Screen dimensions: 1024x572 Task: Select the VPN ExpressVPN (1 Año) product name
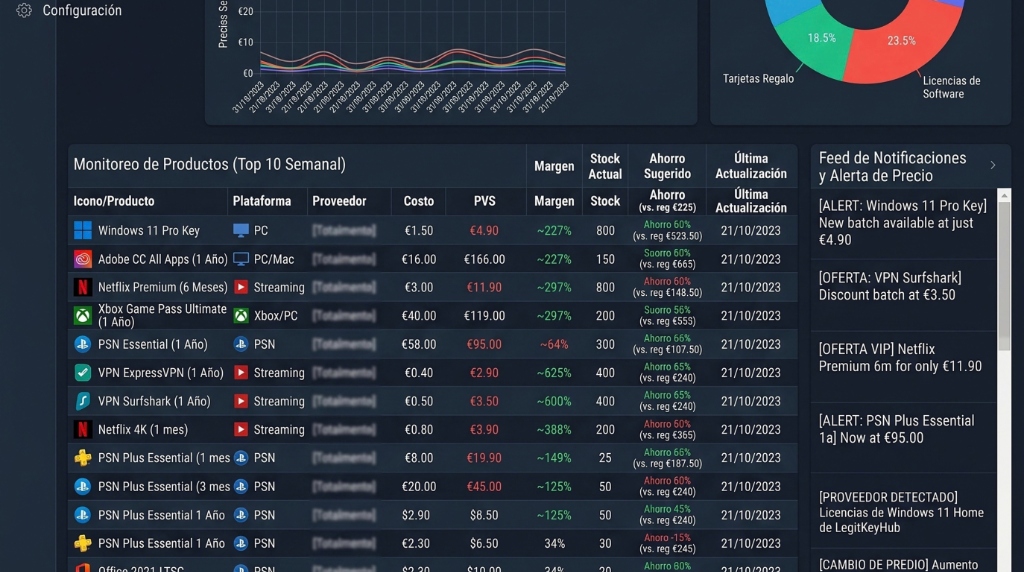(x=161, y=373)
